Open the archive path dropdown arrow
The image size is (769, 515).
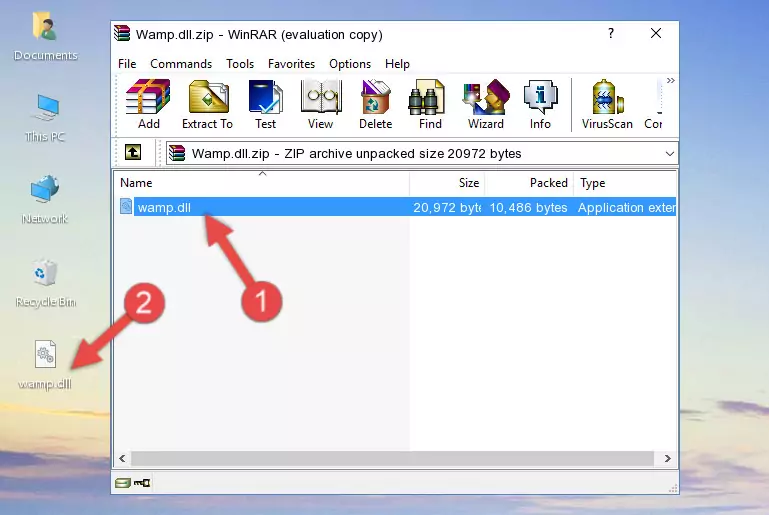tap(669, 154)
